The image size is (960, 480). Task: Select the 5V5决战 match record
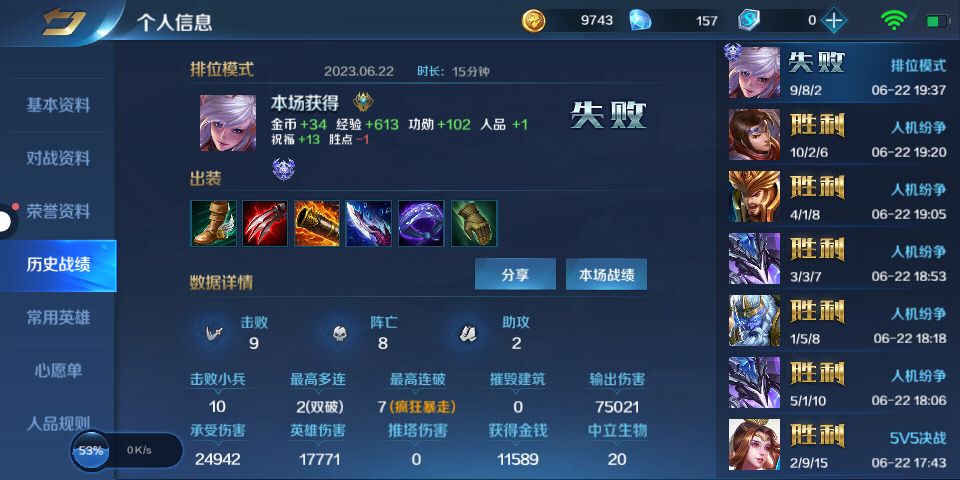point(838,444)
